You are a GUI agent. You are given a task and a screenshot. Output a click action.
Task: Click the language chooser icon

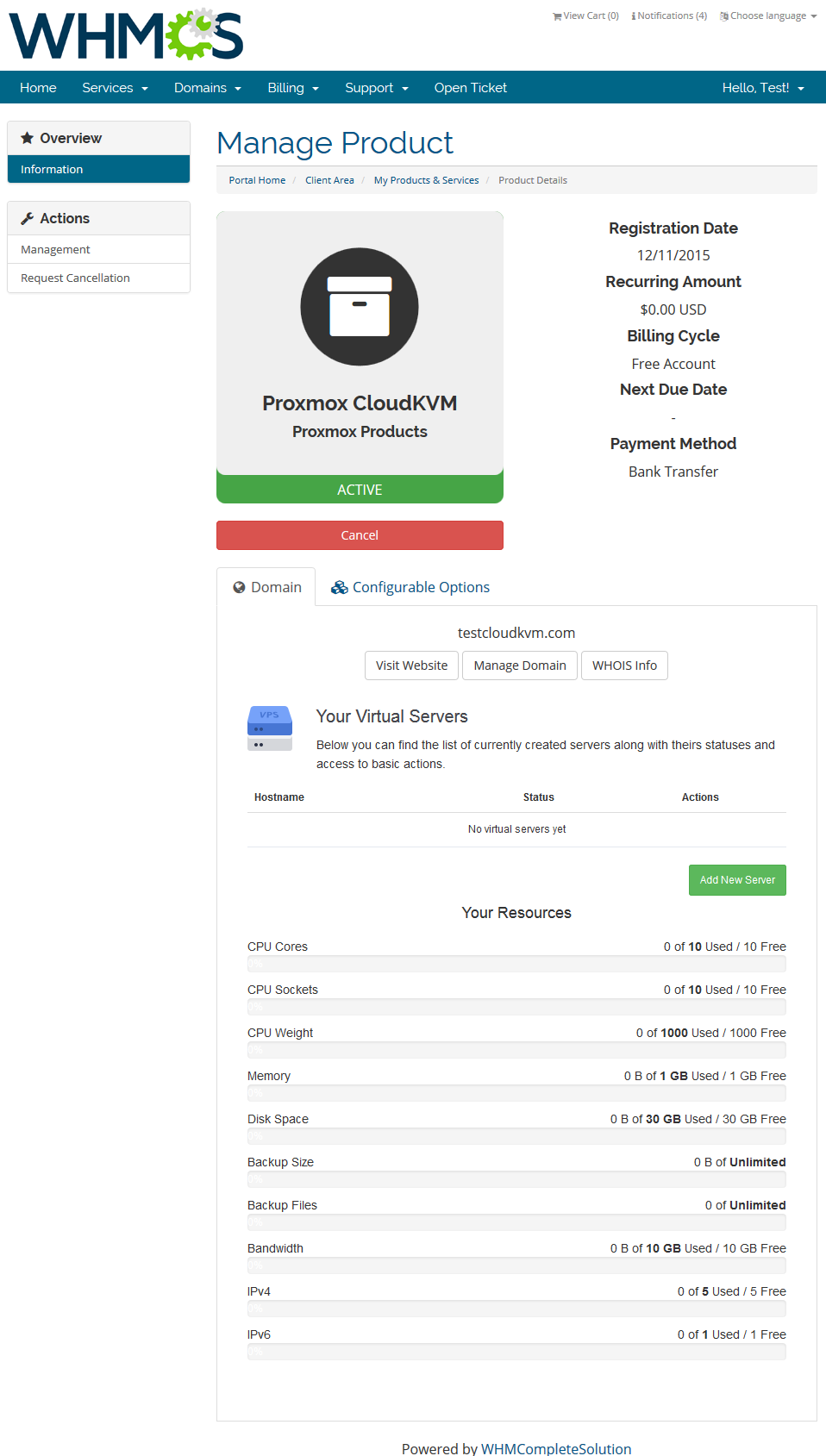[x=724, y=16]
